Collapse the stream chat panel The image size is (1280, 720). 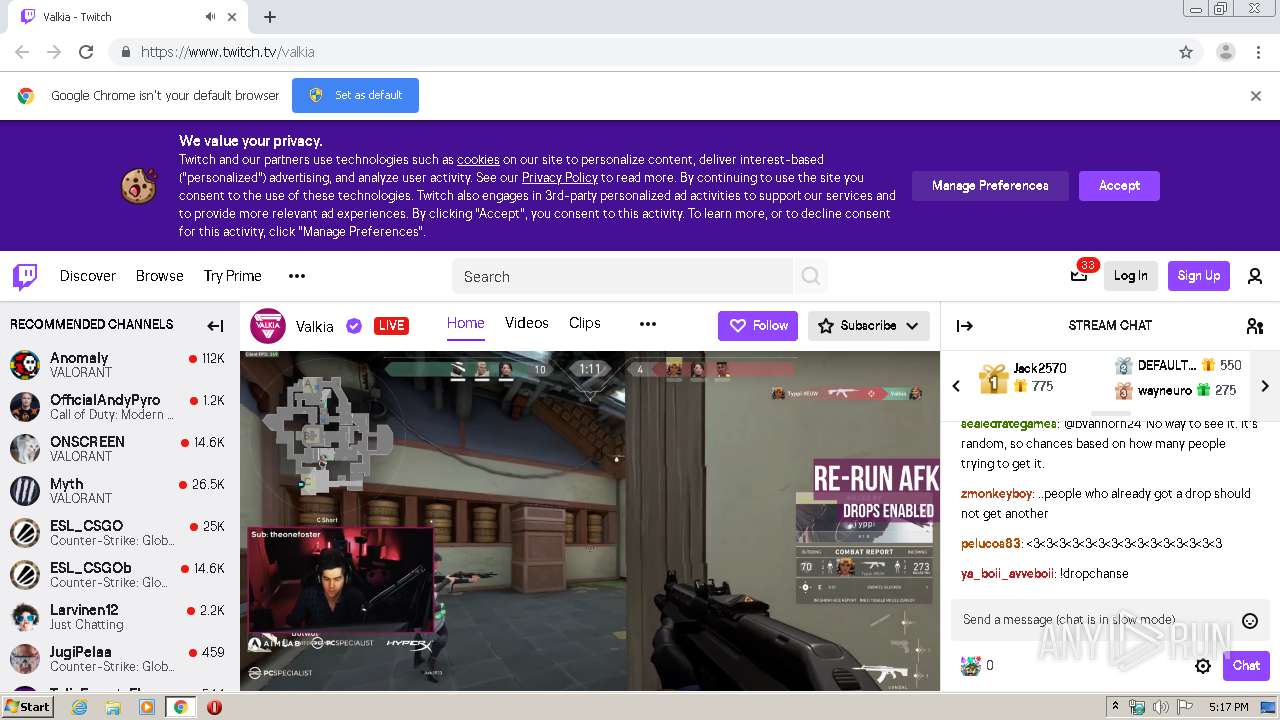[x=965, y=325]
